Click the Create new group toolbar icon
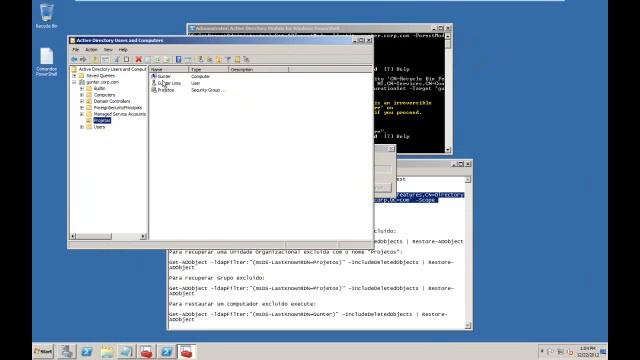640x360 pixels. 209,60
